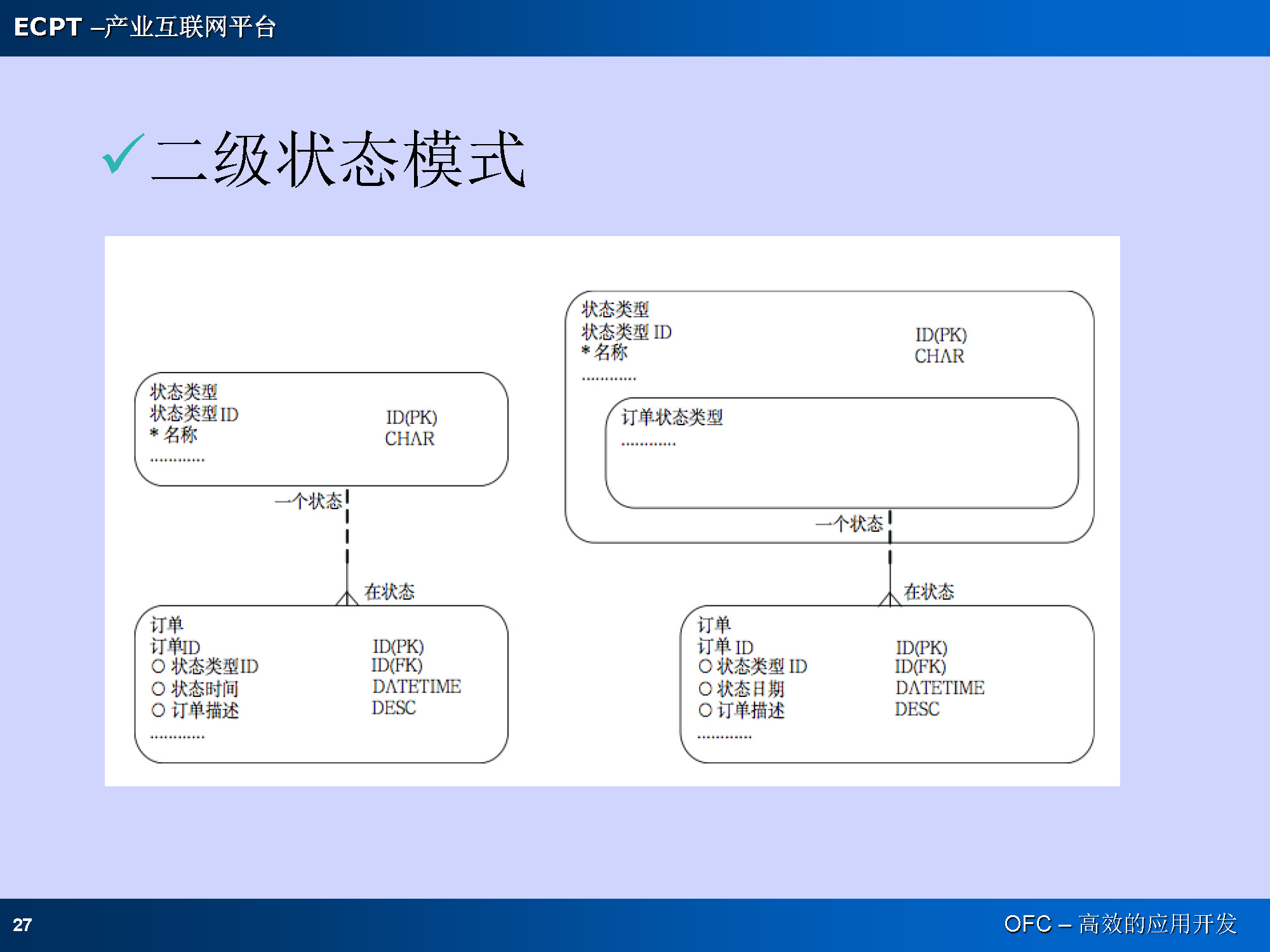The image size is (1270, 952).
Task: Click DESC type in right order entity
Action: (x=917, y=709)
